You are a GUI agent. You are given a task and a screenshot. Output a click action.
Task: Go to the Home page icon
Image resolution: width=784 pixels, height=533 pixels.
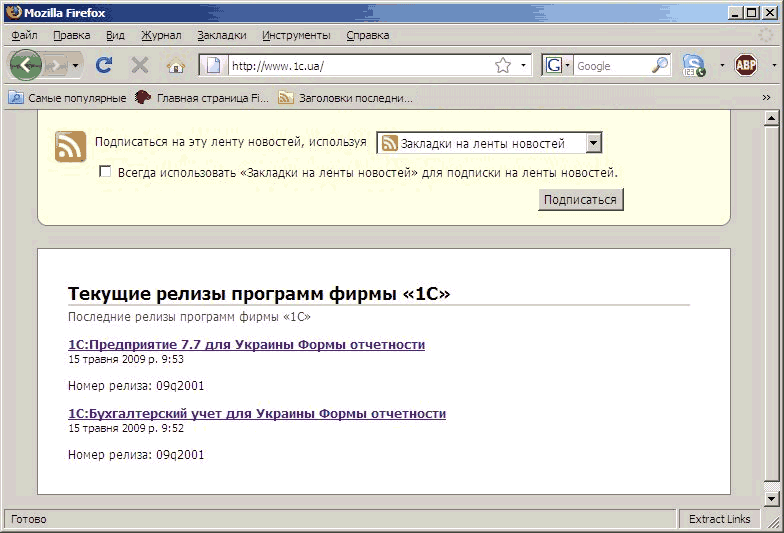(176, 66)
